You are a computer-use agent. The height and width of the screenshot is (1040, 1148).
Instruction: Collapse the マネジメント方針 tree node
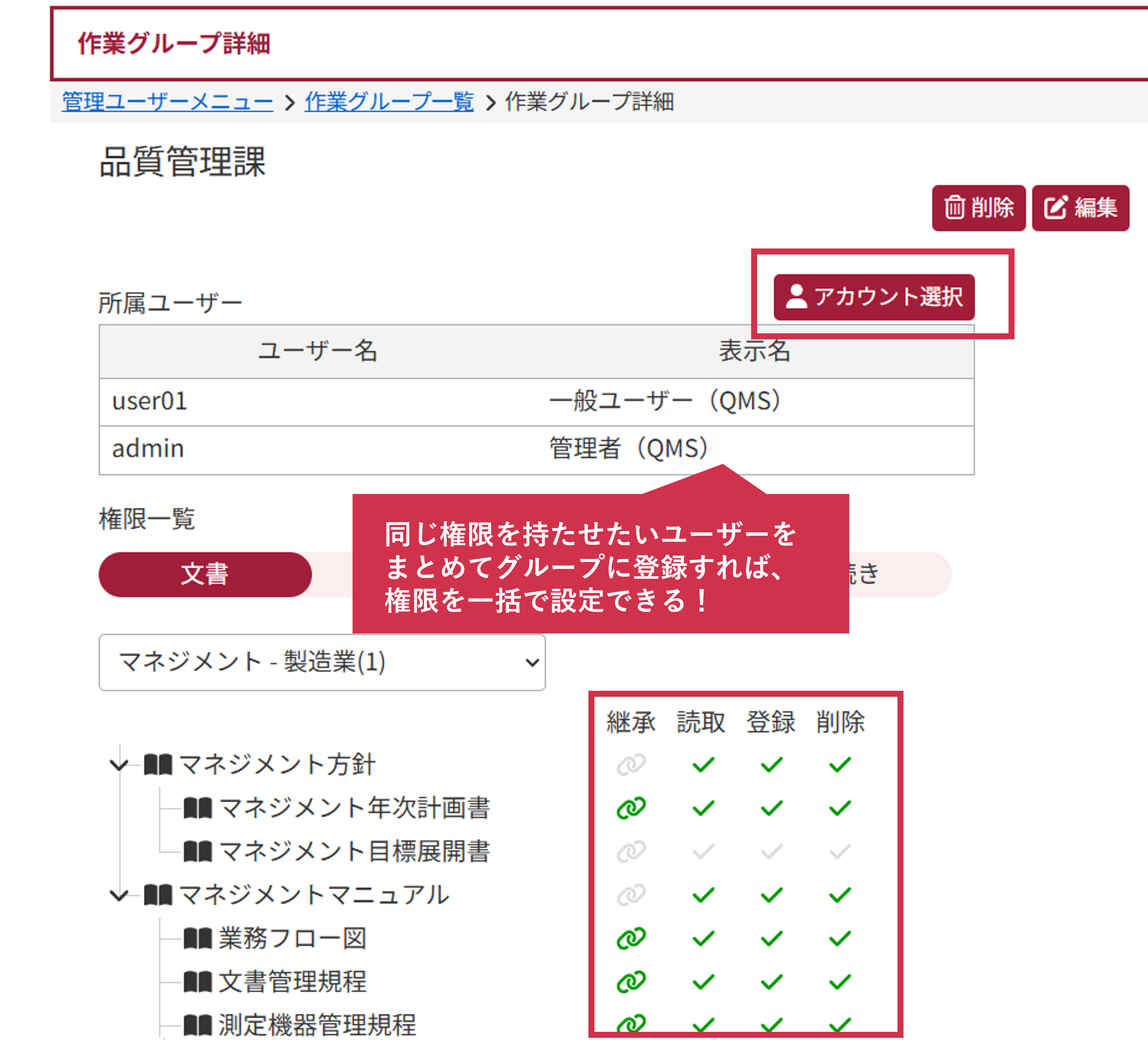point(118,764)
